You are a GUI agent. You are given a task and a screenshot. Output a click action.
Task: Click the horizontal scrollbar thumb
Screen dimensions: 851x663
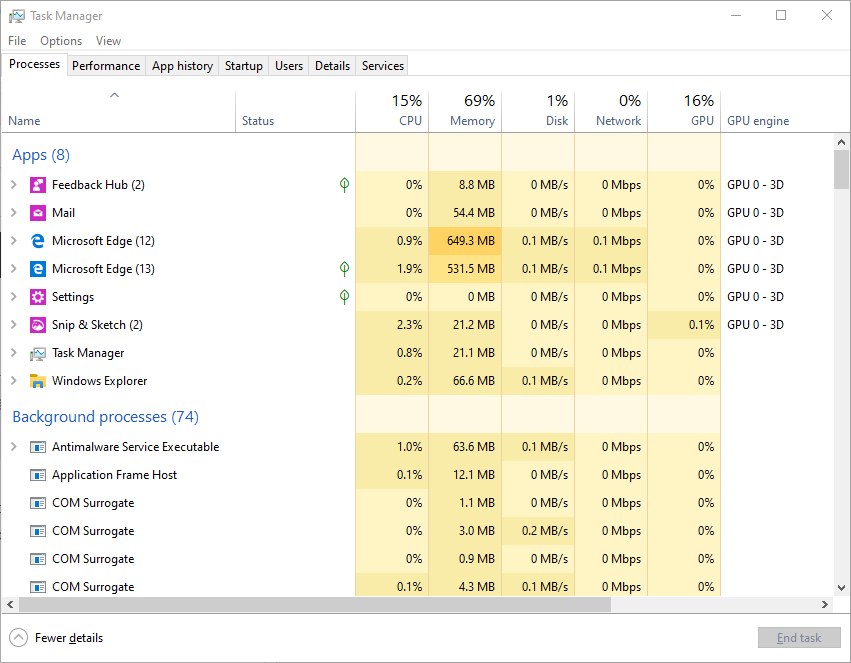point(315,604)
